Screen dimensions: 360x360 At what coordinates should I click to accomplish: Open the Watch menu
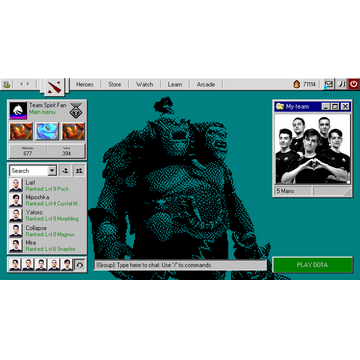click(x=144, y=84)
